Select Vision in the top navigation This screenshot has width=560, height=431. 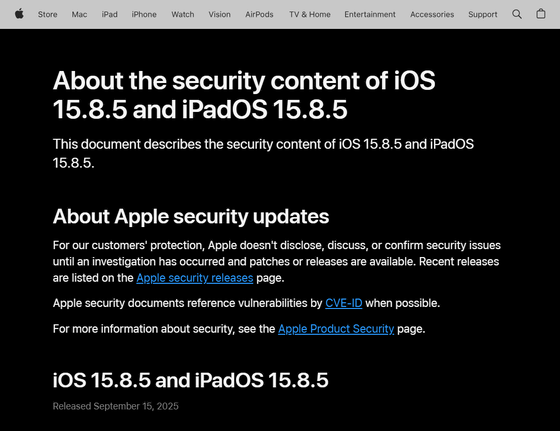(x=219, y=14)
